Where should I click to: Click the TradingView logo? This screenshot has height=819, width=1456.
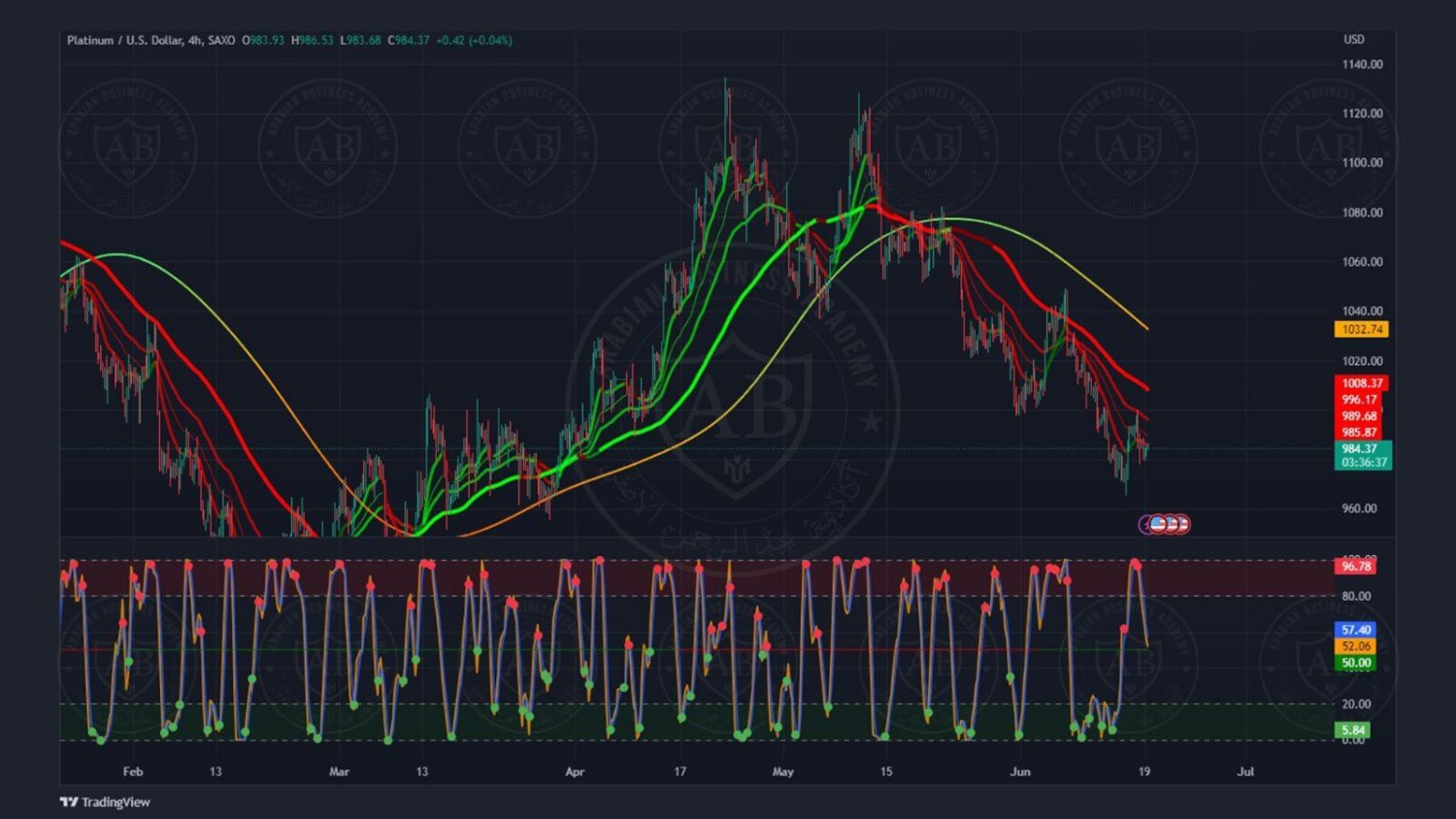(x=105, y=802)
